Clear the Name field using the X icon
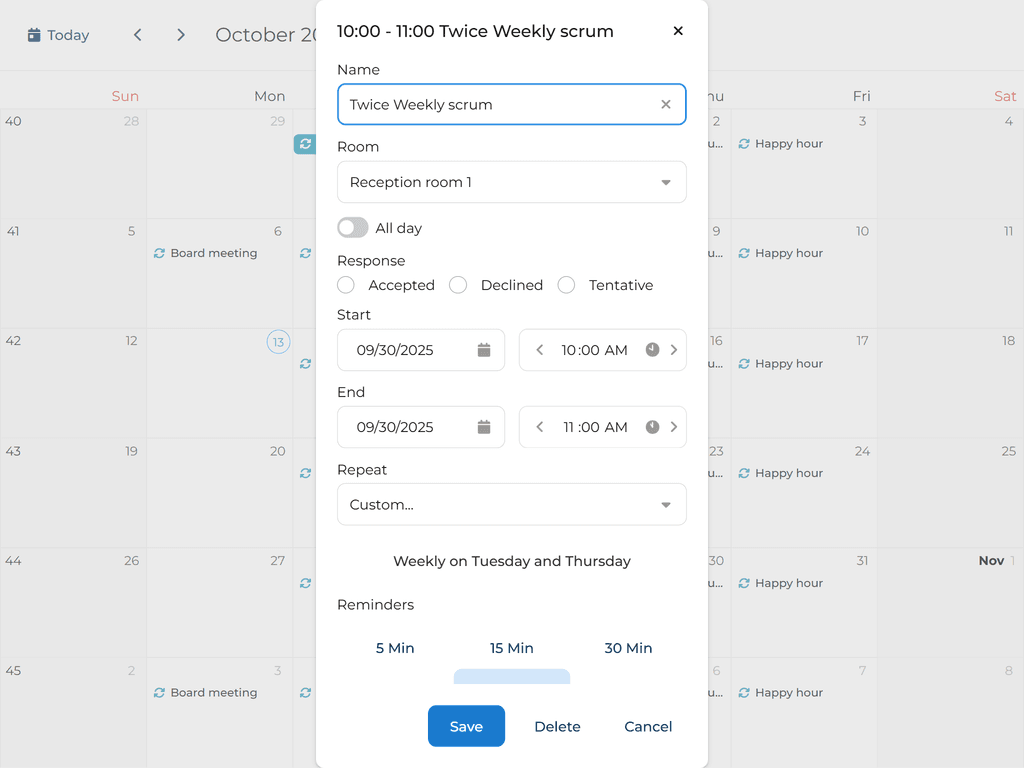Screen dimensions: 1024x768 [665, 104]
